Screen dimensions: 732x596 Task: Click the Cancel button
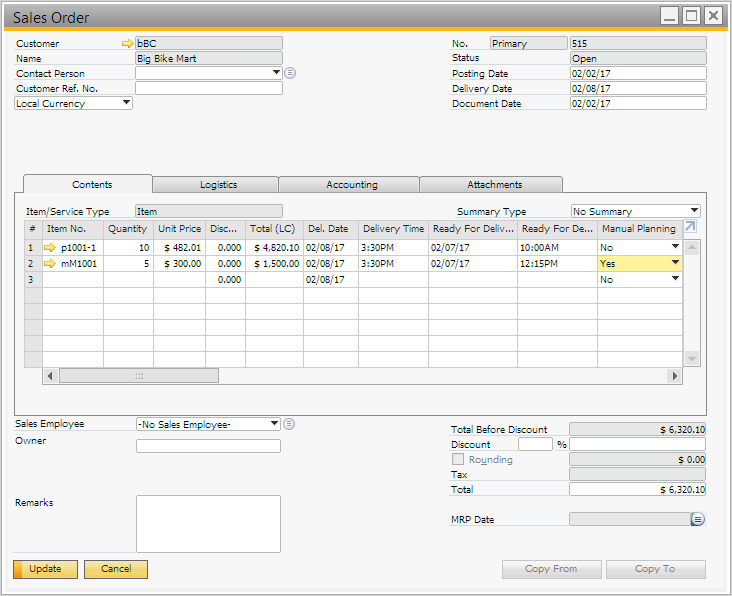(116, 569)
